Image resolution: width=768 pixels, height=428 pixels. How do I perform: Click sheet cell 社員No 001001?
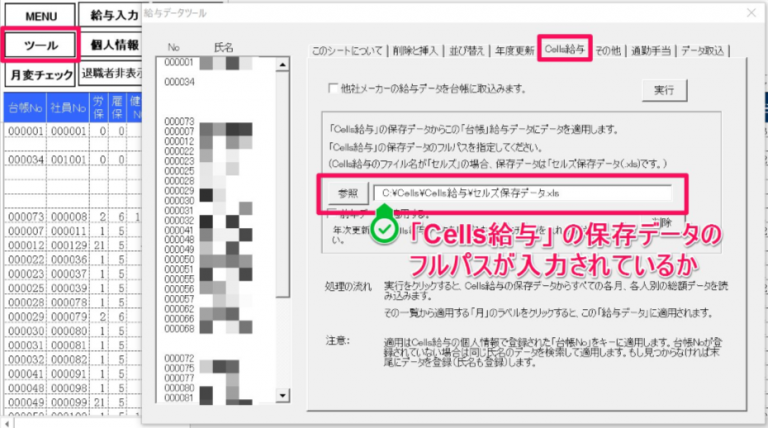(x=68, y=160)
